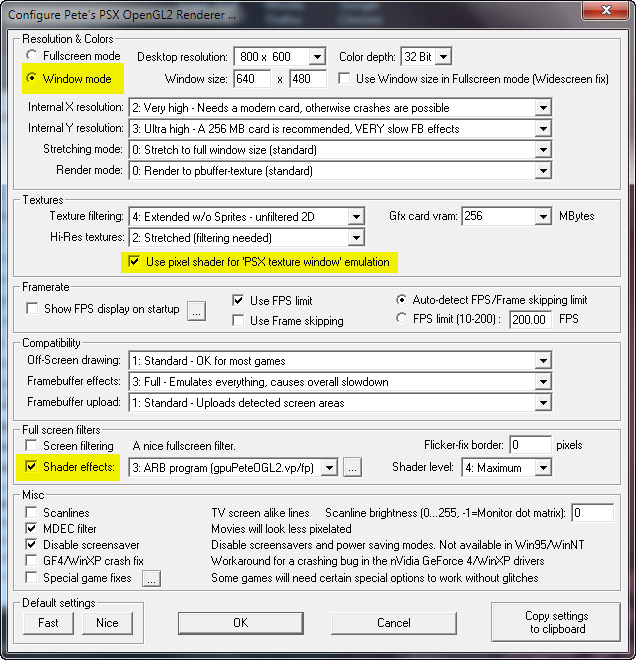Open the Gfx card vram dropdown
Viewport: 636px width, 660px height.
click(506, 216)
